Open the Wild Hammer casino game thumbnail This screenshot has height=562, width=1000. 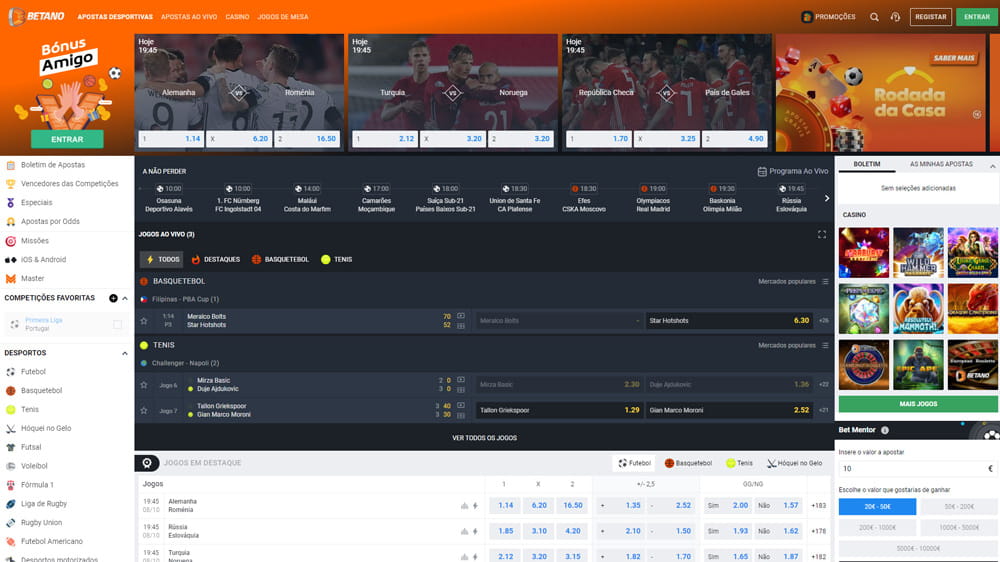click(x=918, y=253)
